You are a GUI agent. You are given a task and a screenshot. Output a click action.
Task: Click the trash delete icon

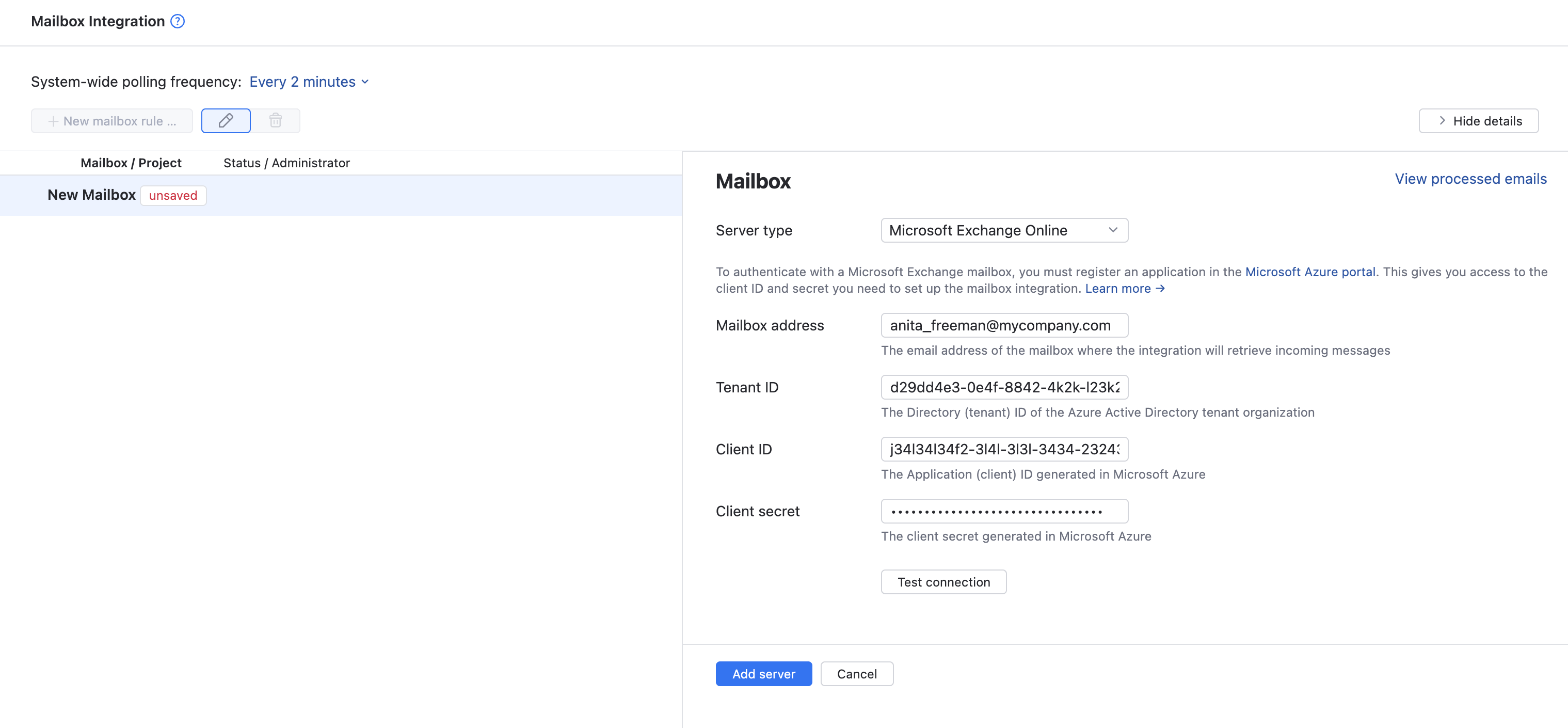point(276,120)
